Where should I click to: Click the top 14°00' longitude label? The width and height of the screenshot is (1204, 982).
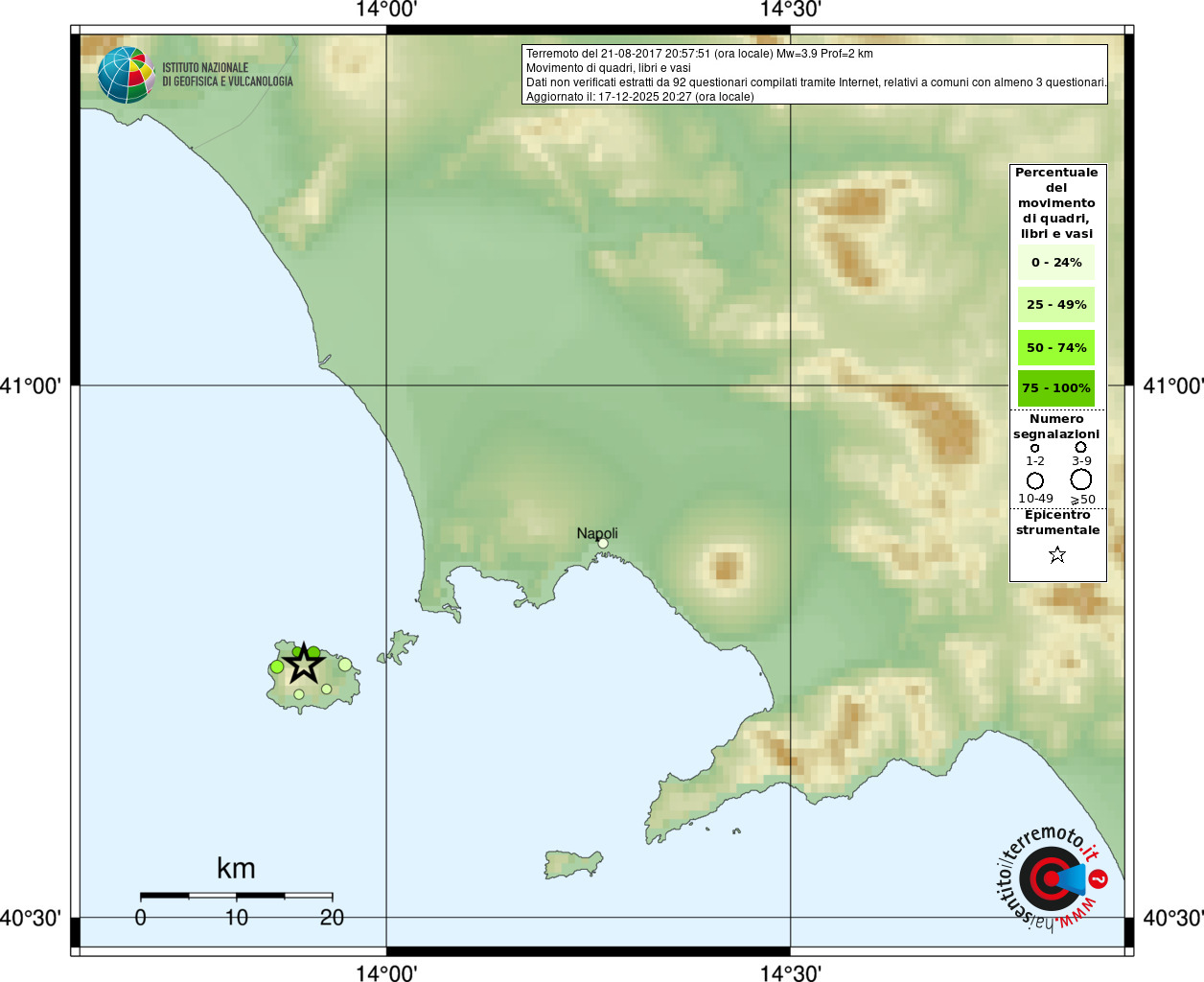(386, 10)
